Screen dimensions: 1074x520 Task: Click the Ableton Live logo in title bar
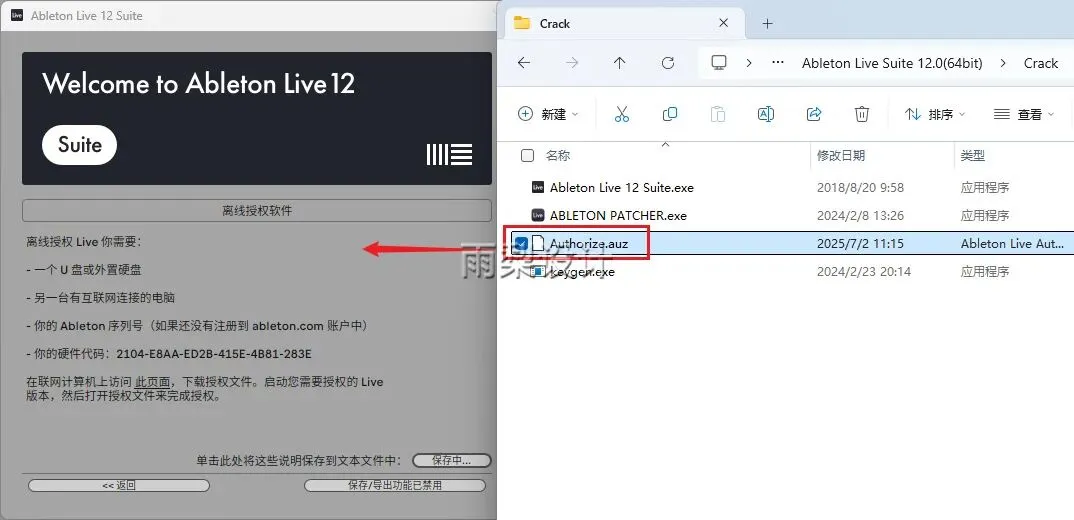(x=17, y=15)
